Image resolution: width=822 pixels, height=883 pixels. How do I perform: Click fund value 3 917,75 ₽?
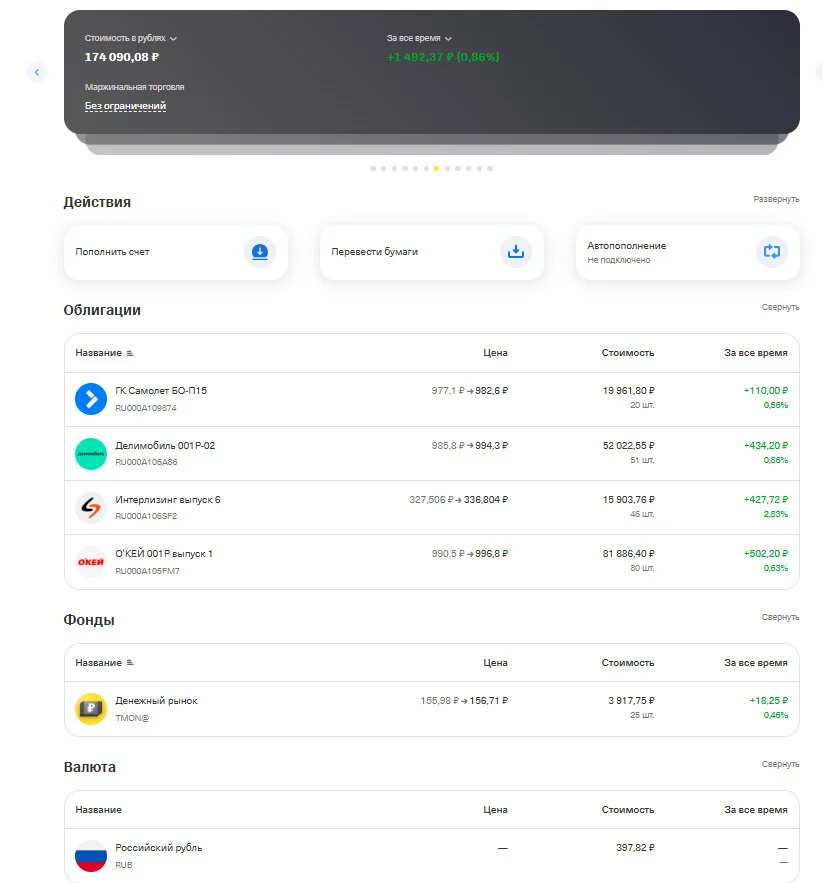point(631,701)
